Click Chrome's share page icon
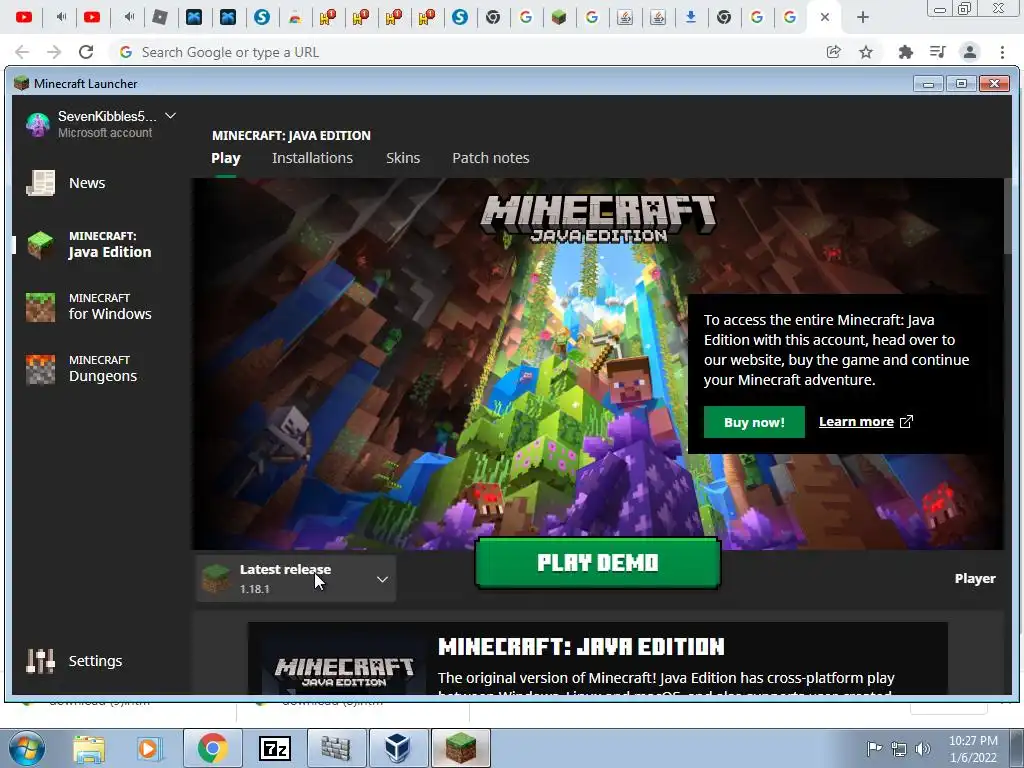 pyautogui.click(x=833, y=52)
